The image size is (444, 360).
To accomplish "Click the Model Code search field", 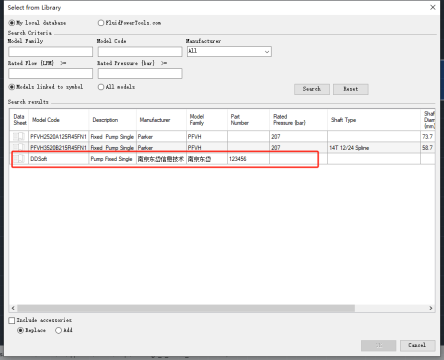I will click(x=140, y=52).
